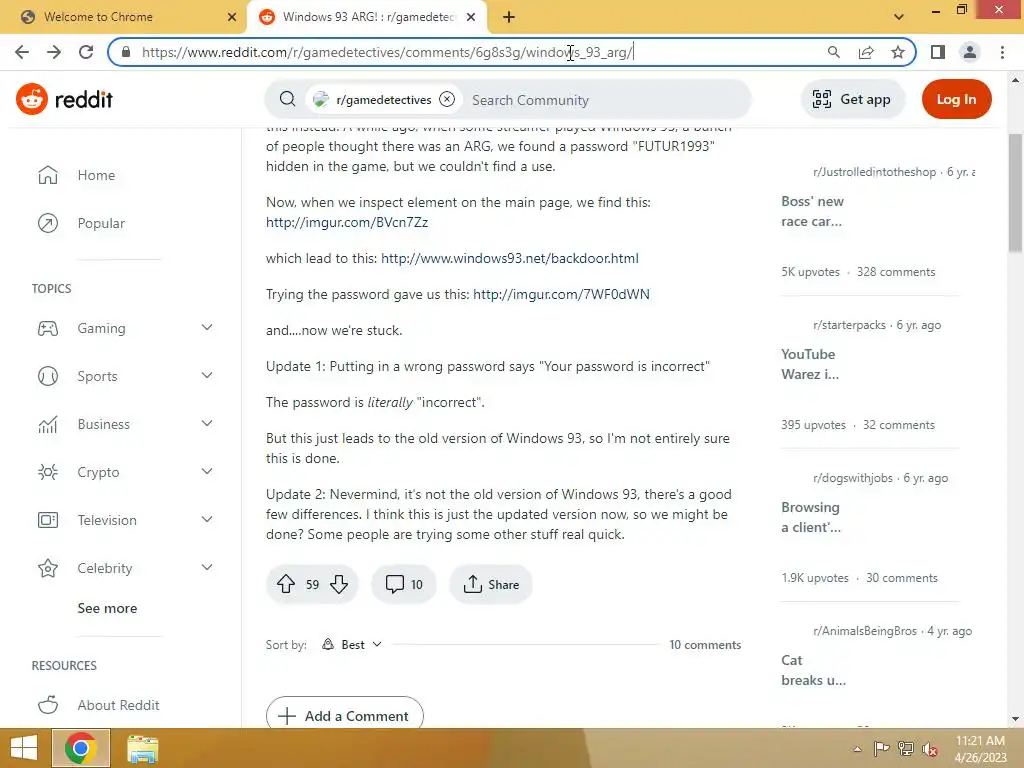The image size is (1024, 768).
Task: Remove r/gamedetectives search filter
Action: click(447, 99)
